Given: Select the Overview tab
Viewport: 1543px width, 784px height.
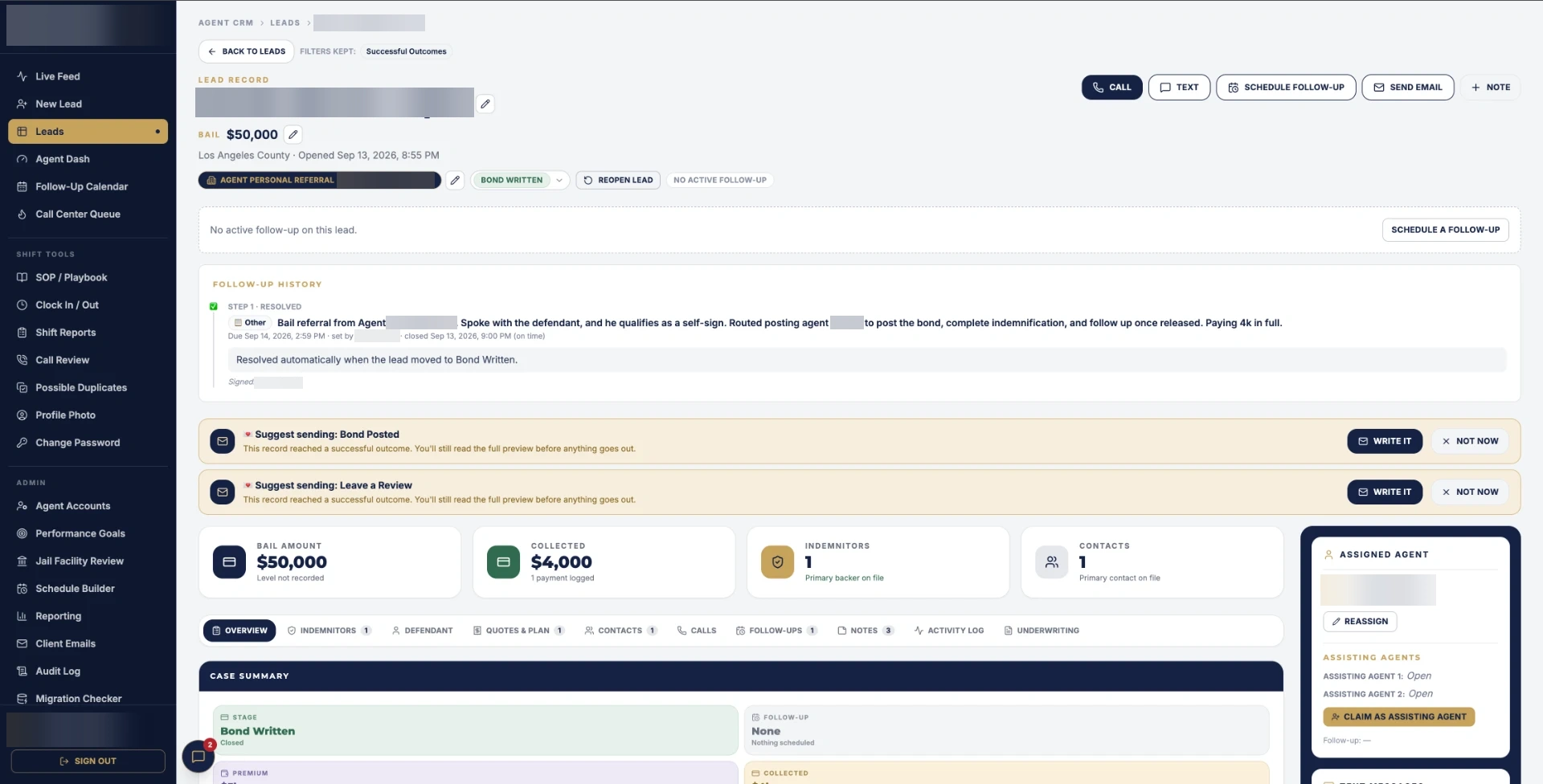Looking at the screenshot, I should [239, 631].
